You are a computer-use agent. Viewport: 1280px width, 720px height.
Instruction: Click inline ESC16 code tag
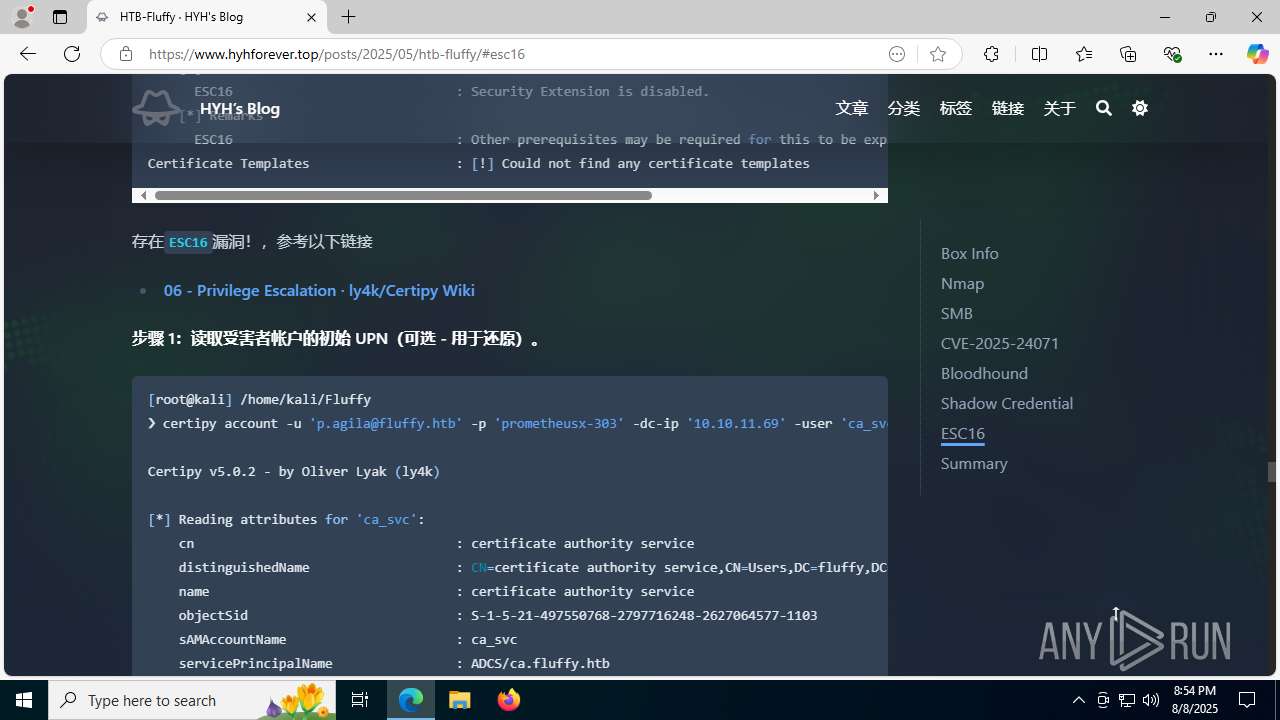pyautogui.click(x=188, y=242)
